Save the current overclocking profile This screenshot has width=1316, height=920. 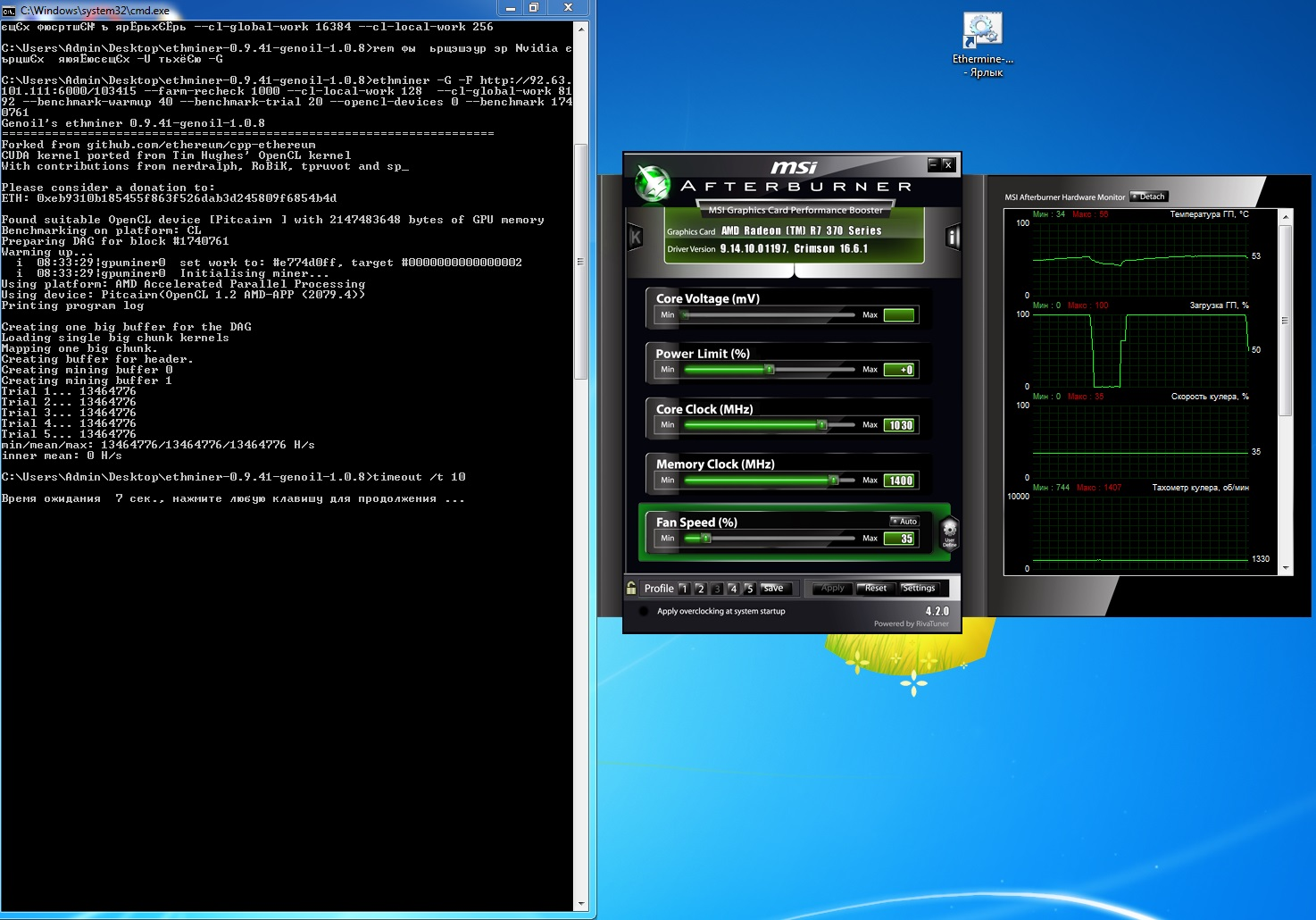tap(773, 588)
